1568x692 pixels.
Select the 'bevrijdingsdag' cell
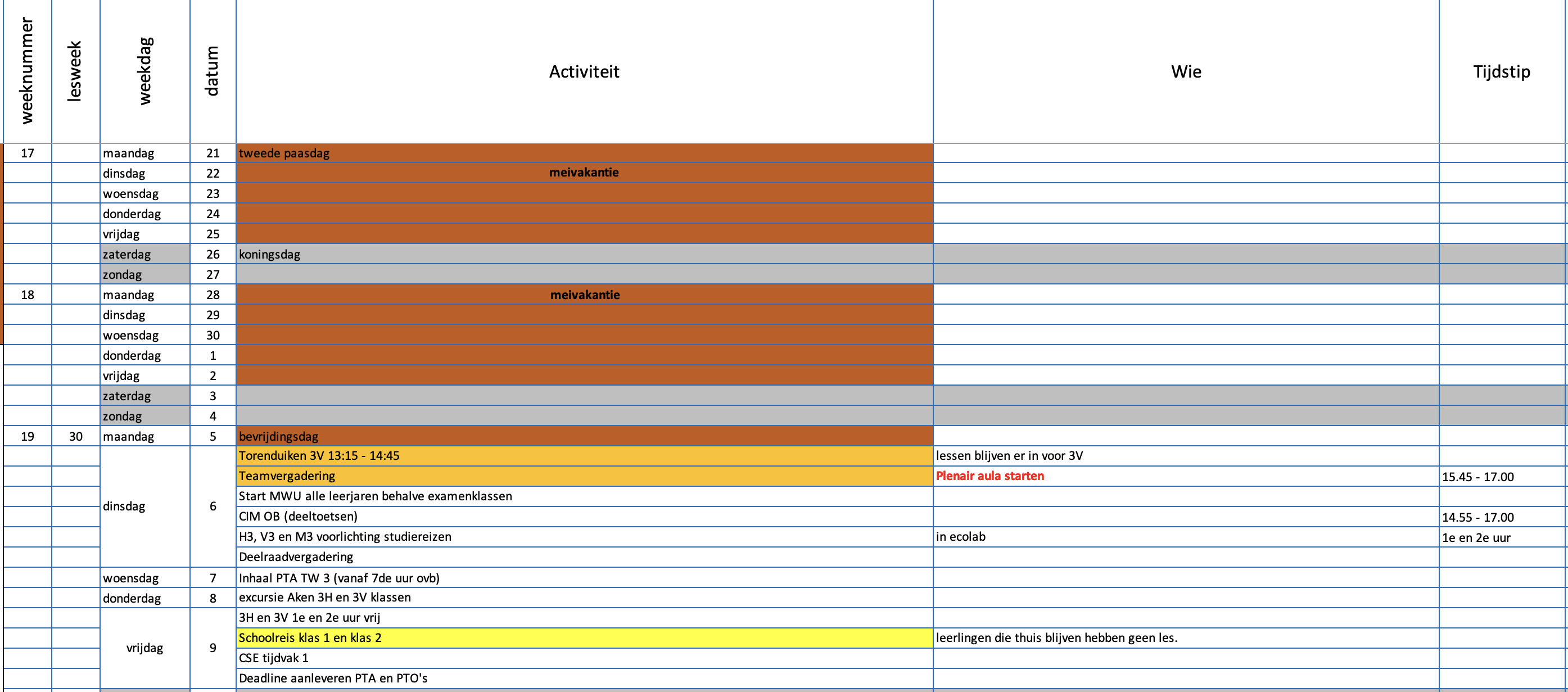(584, 436)
